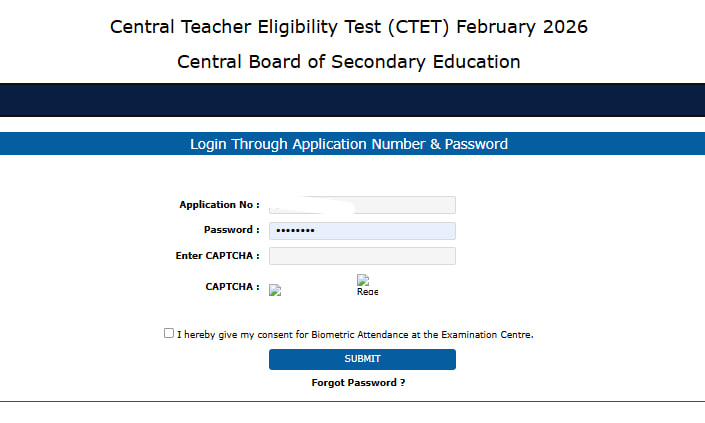Click the "CAPTCHA :" label beside image
The width and height of the screenshot is (705, 423).
tap(232, 287)
